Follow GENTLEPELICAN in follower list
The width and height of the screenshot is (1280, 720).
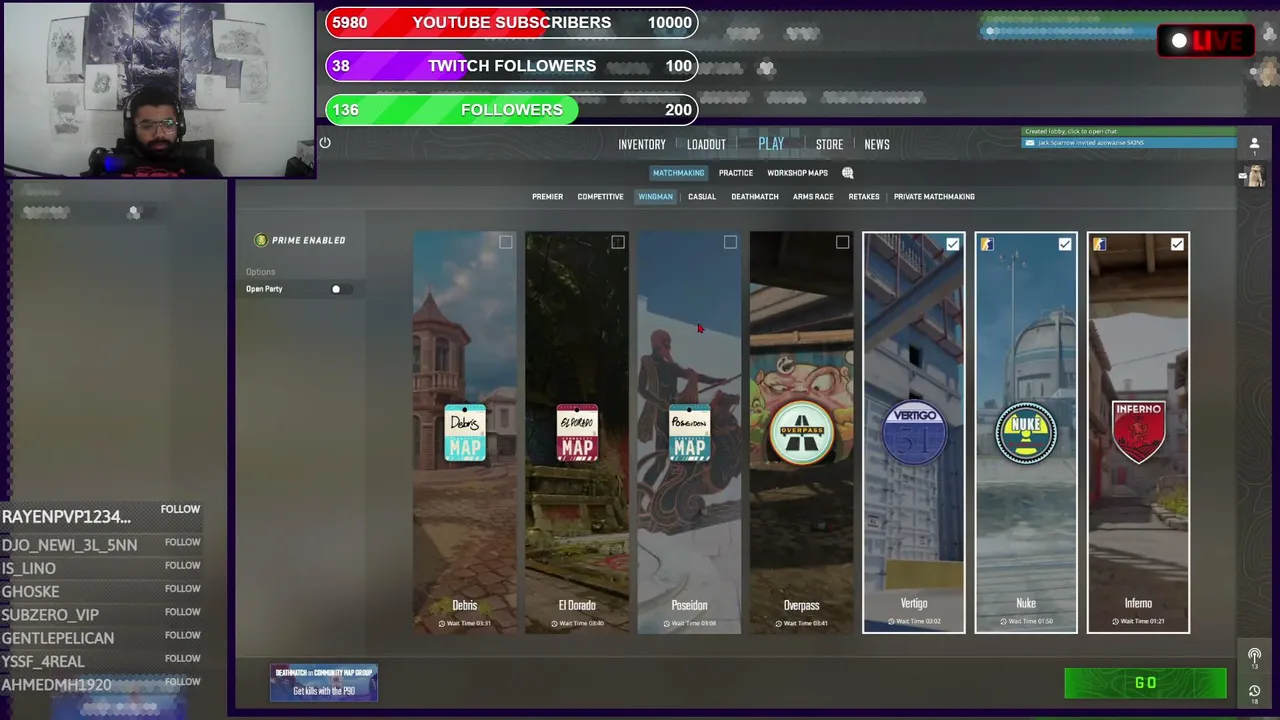(182, 635)
